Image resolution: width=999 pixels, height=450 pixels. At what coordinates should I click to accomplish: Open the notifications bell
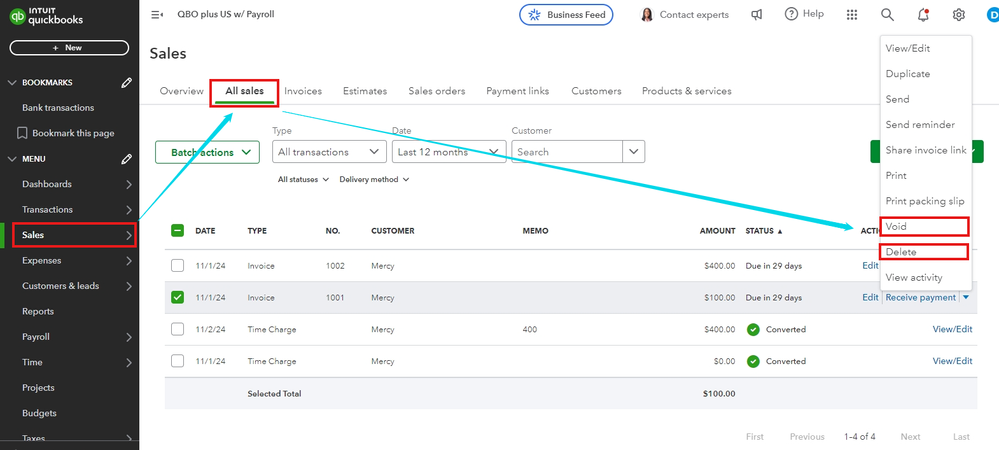coord(923,15)
